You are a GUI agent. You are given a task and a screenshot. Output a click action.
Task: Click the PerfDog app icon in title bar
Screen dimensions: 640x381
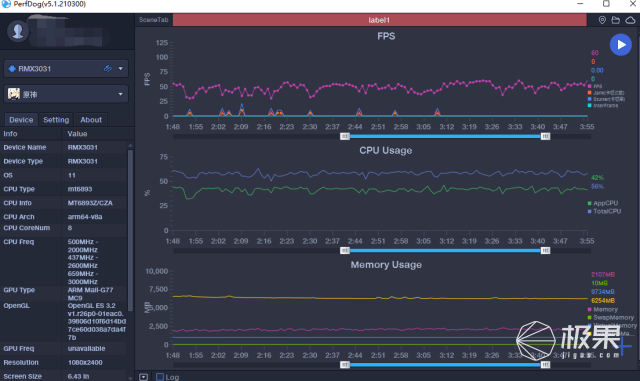[x=6, y=4]
